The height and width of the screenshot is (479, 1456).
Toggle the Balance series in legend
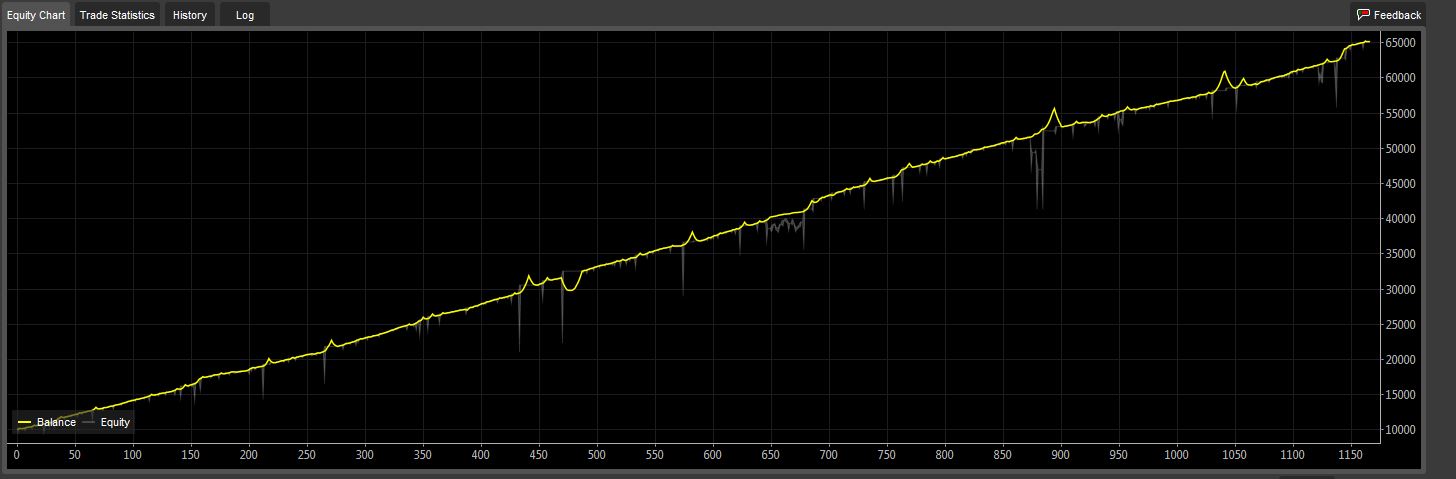[x=47, y=422]
